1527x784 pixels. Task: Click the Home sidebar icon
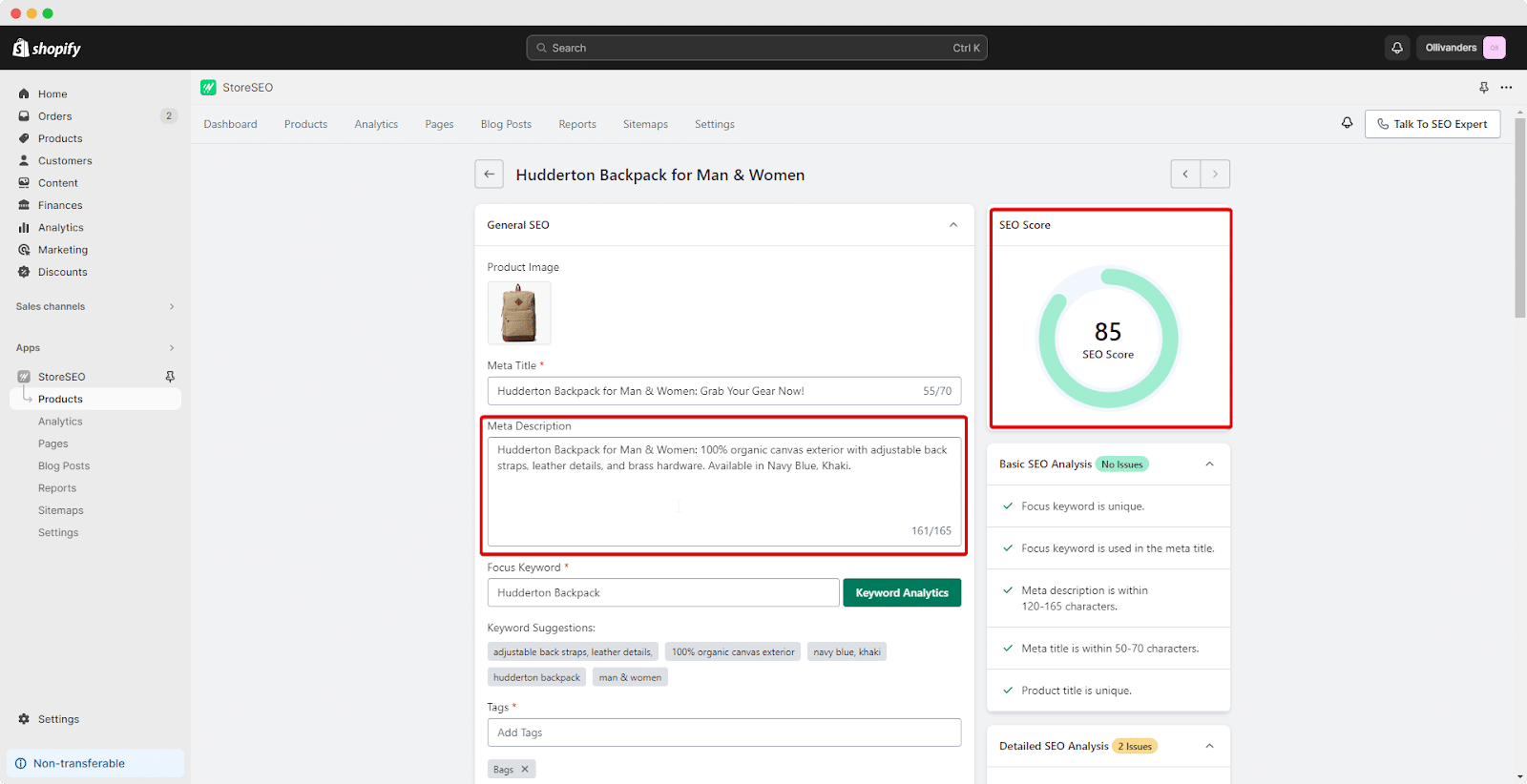click(24, 94)
